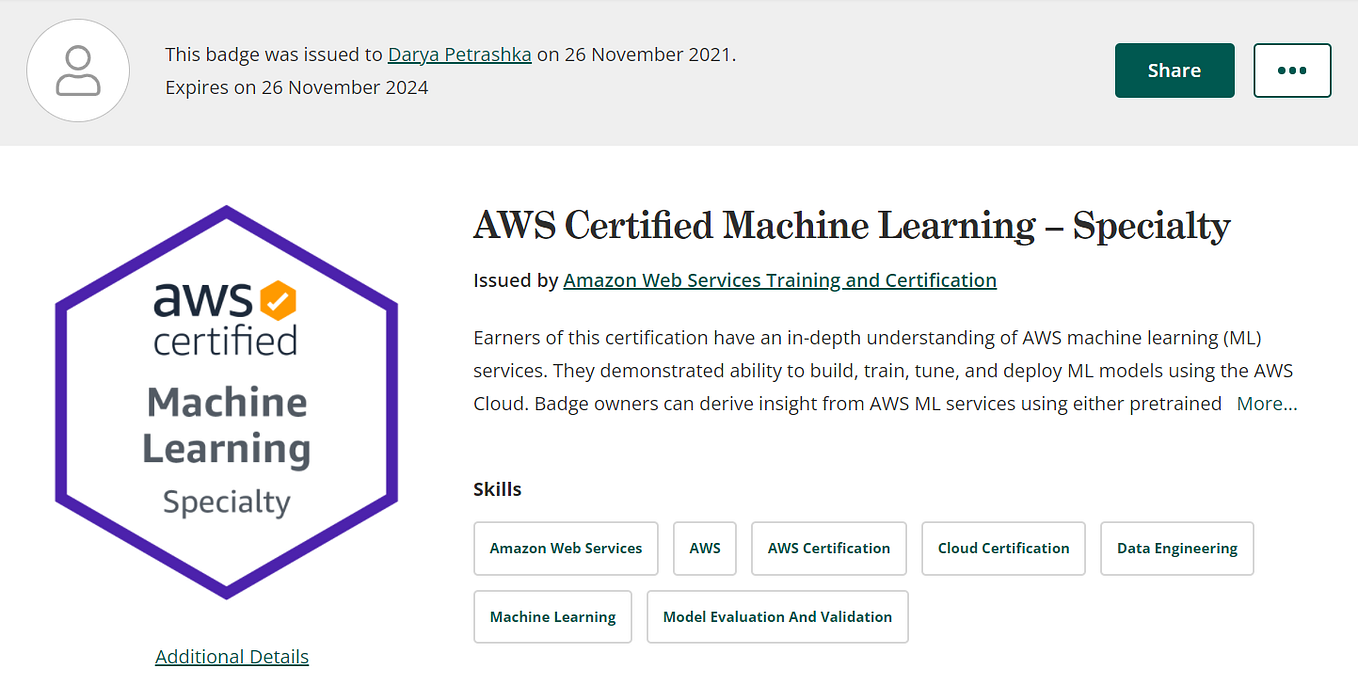The image size is (1358, 684).
Task: Open Amazon Web Services Training and Certification
Action: point(780,280)
